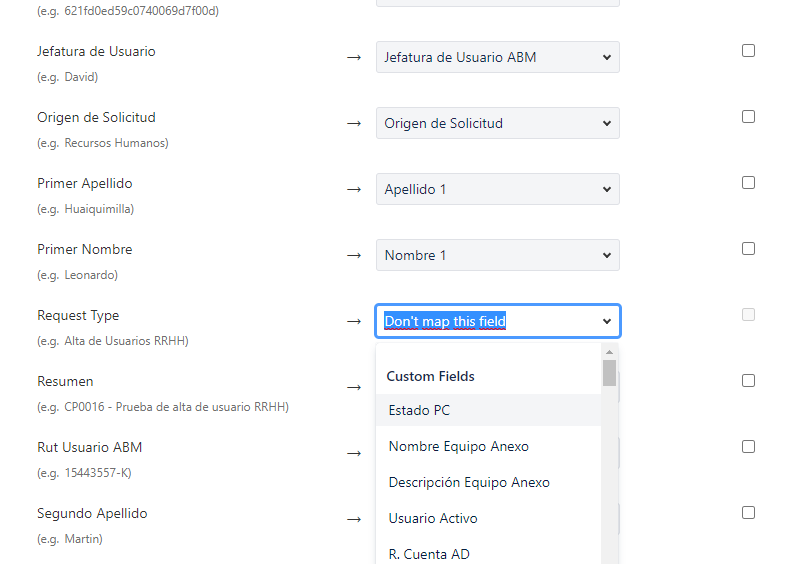Select 'Estado PC' from the list
This screenshot has width=787, height=564.
point(488,410)
